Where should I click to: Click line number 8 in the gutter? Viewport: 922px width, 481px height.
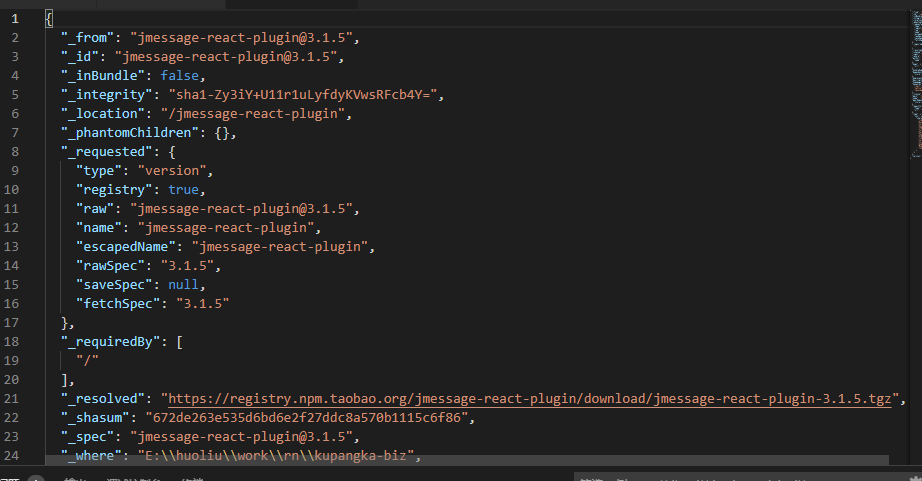pos(15,152)
